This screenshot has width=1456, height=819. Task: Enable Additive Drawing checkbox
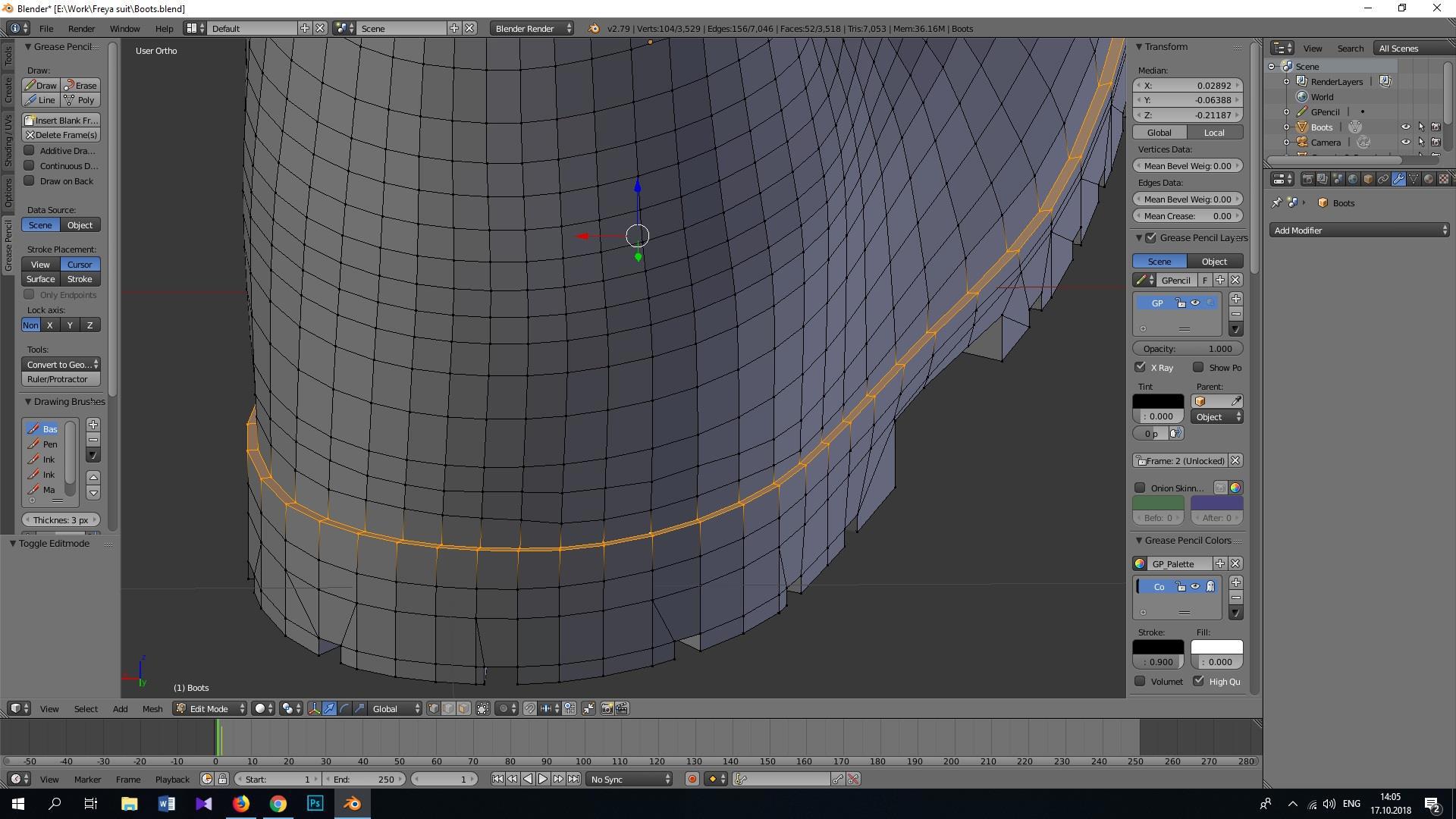point(30,151)
